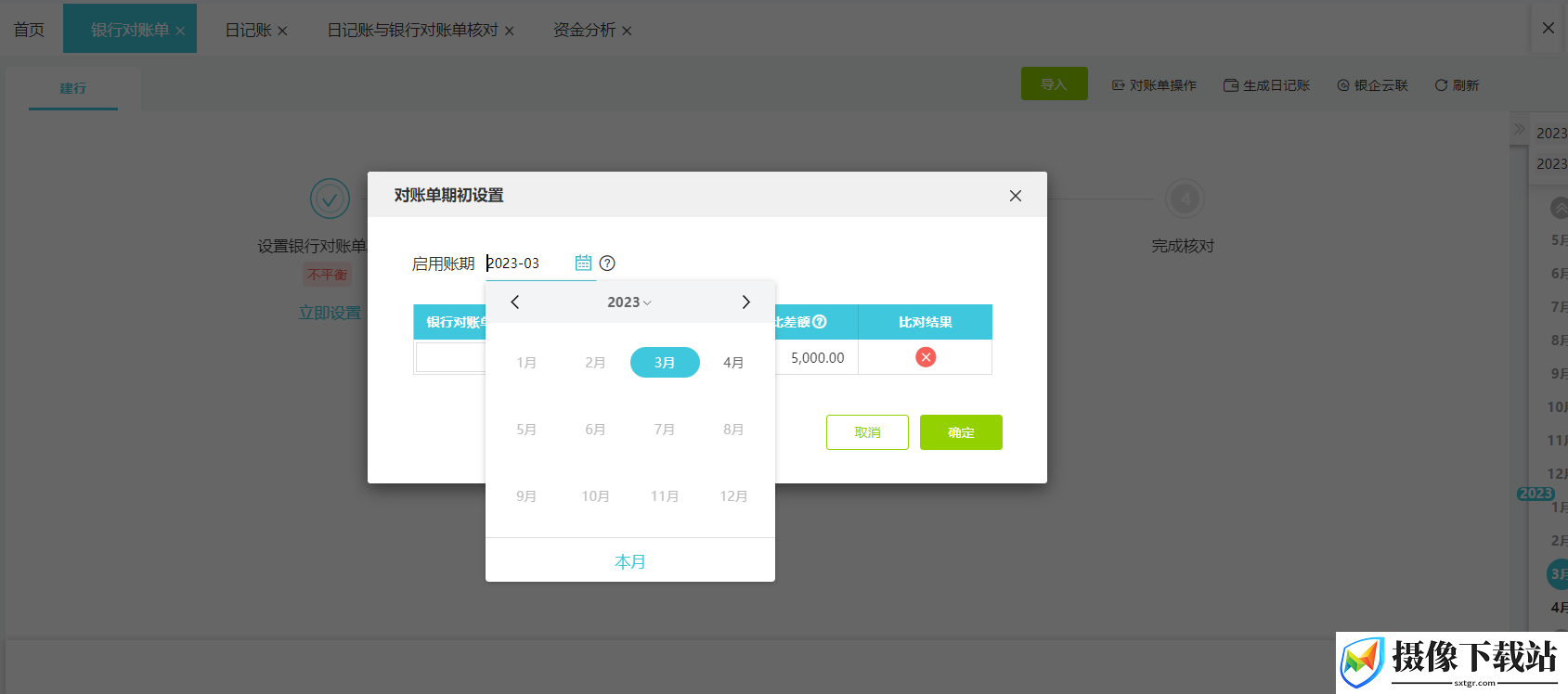Click the 导入 button
1568x694 pixels.
[1054, 84]
